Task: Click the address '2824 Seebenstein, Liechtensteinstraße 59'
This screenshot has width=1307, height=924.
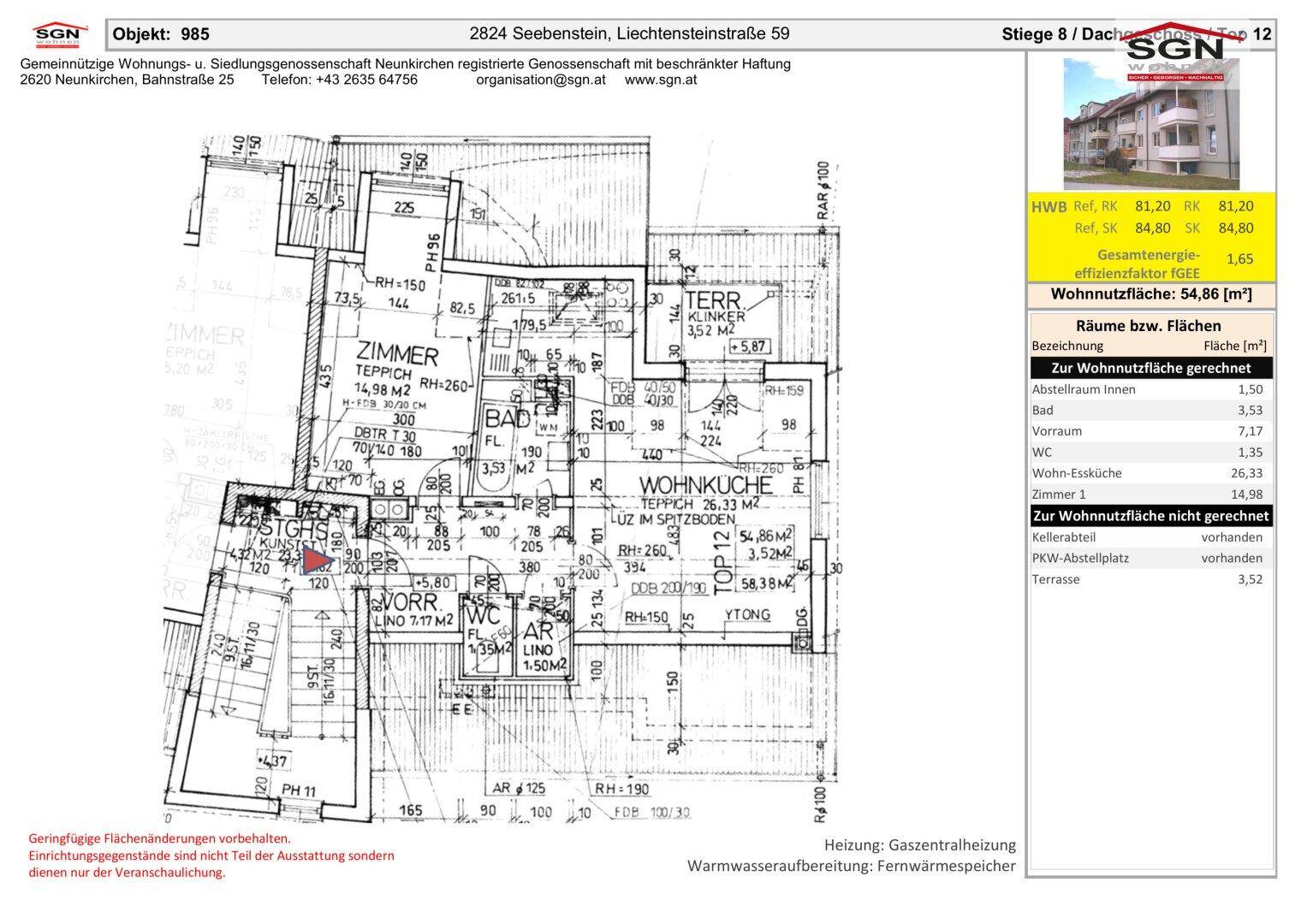Action: point(629,34)
